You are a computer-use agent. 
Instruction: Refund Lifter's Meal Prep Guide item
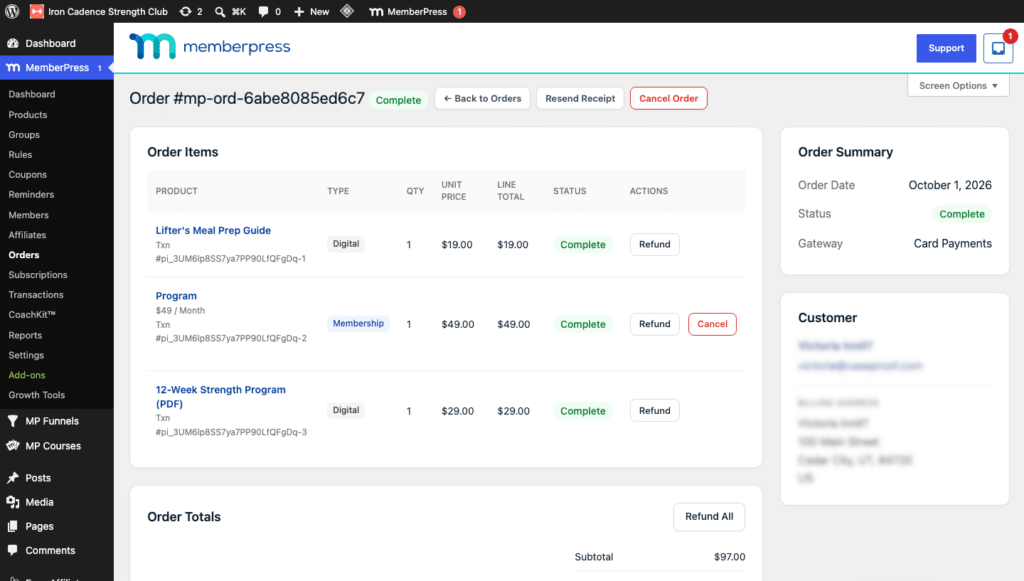(654, 244)
